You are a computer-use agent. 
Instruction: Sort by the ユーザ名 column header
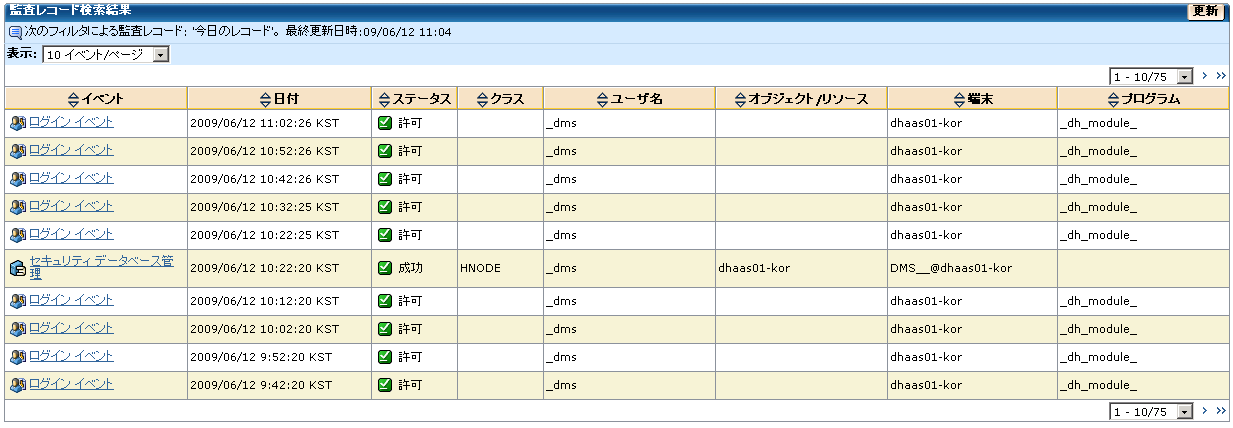point(630,98)
